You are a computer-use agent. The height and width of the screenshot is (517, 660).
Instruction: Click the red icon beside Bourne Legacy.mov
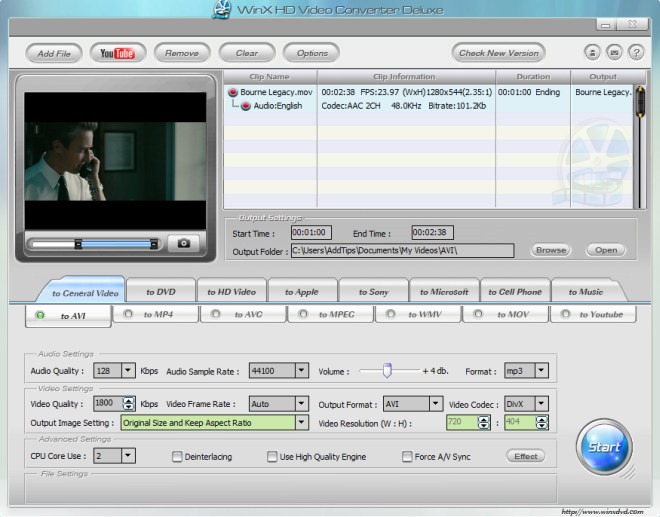[x=233, y=92]
